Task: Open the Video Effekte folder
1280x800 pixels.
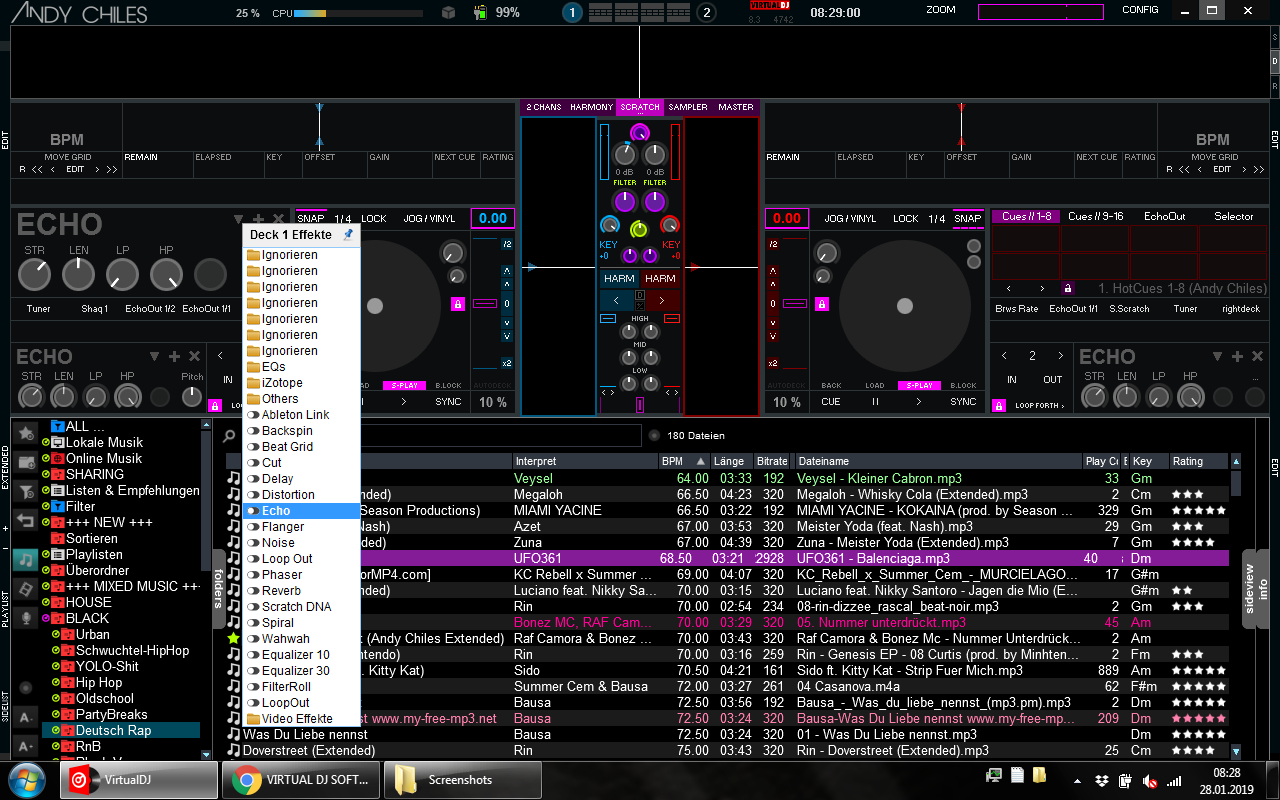Action: click(301, 719)
